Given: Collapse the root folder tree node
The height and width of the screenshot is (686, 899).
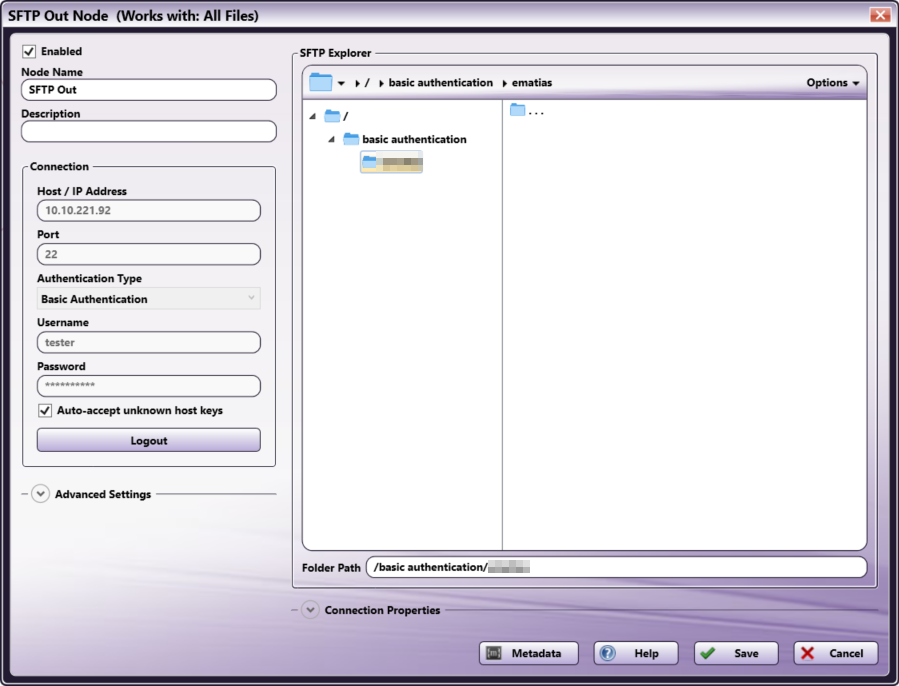Looking at the screenshot, I should [x=312, y=116].
